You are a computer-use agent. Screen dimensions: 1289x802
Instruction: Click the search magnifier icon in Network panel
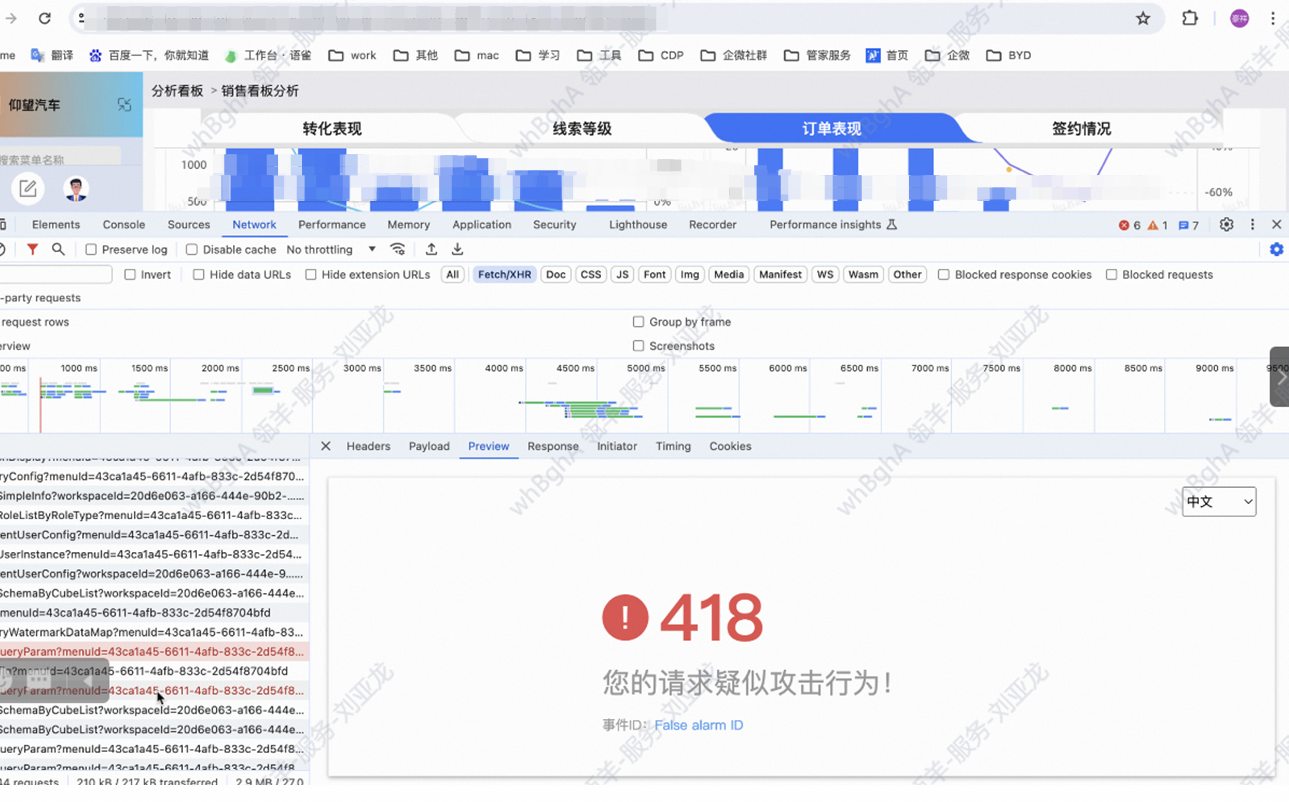[x=58, y=250]
